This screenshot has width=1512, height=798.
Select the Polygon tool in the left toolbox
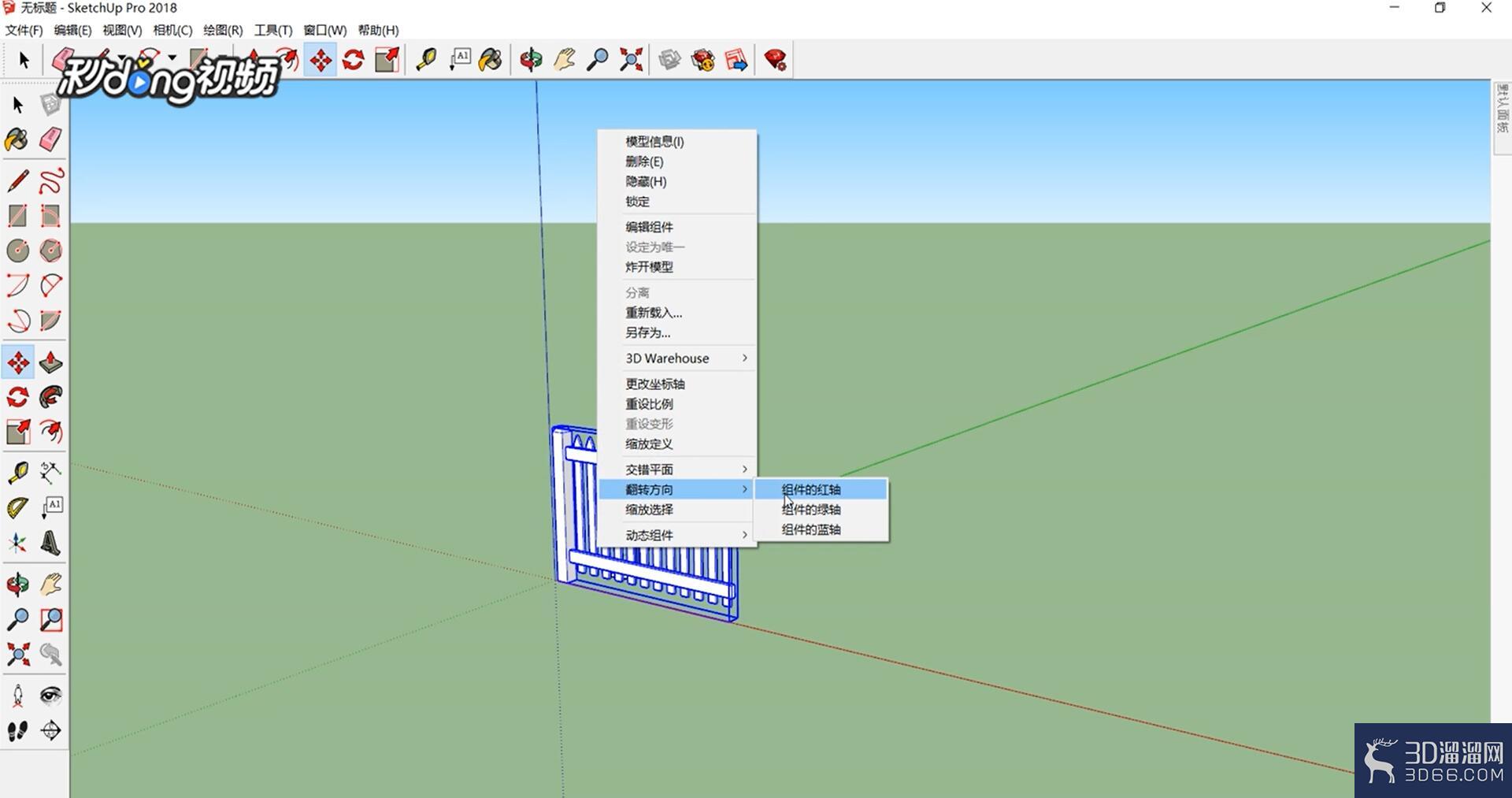pyautogui.click(x=50, y=251)
